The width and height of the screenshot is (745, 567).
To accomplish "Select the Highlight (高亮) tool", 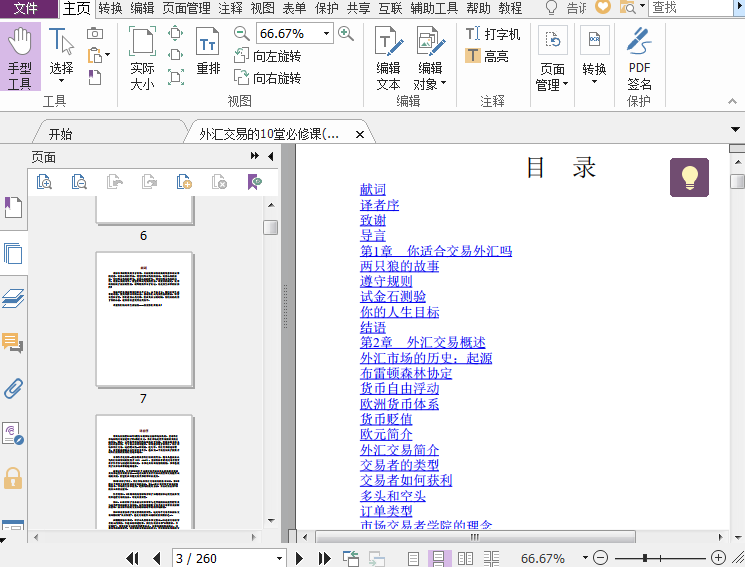I will click(487, 56).
